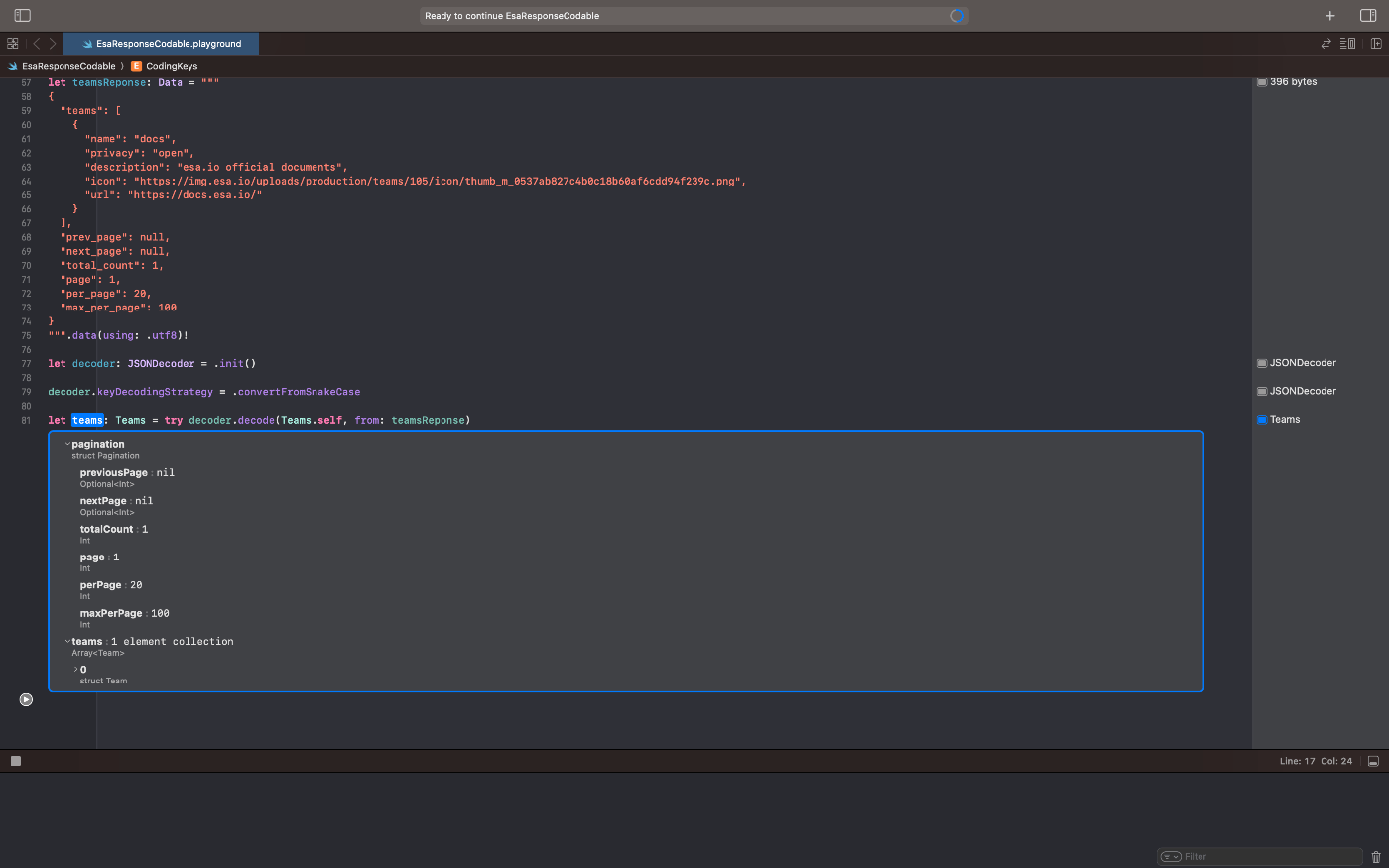Viewport: 1389px width, 868px height.
Task: Expand the 0 struct Team entry
Action: [x=76, y=669]
